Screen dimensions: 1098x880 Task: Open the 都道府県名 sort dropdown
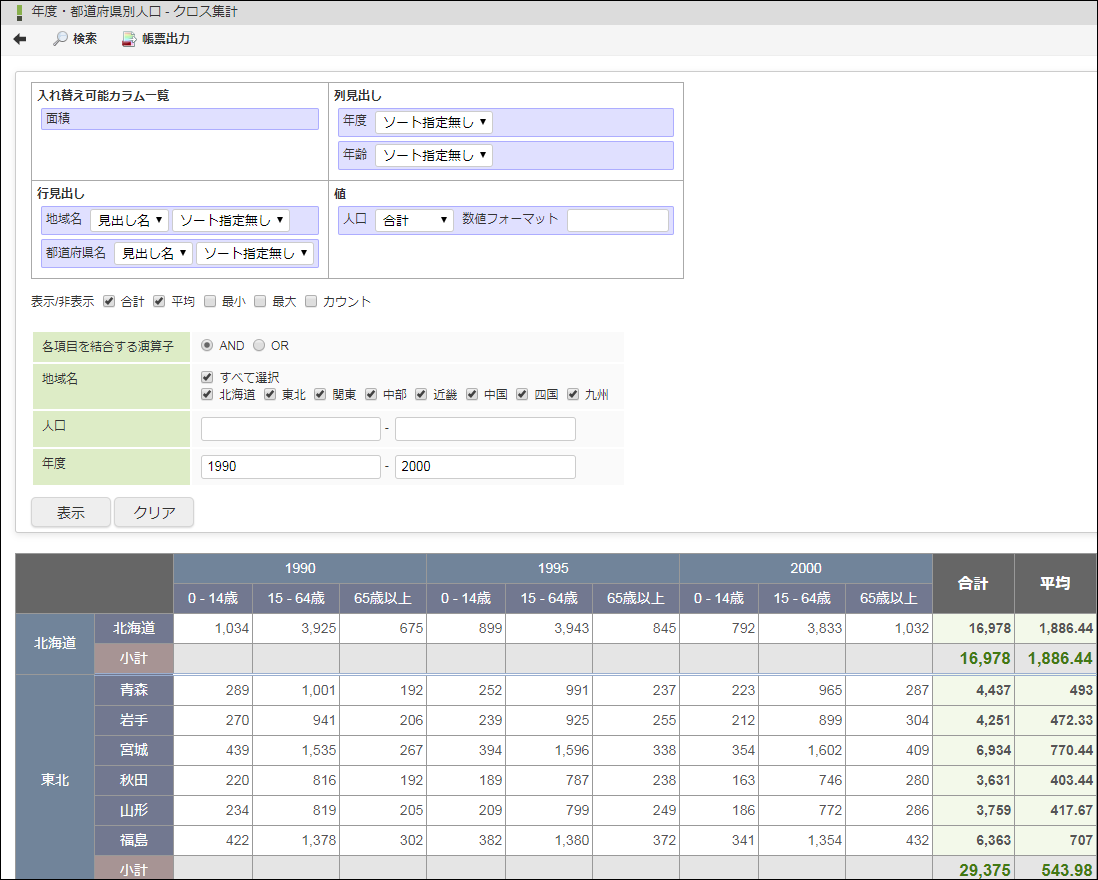pyautogui.click(x=255, y=254)
